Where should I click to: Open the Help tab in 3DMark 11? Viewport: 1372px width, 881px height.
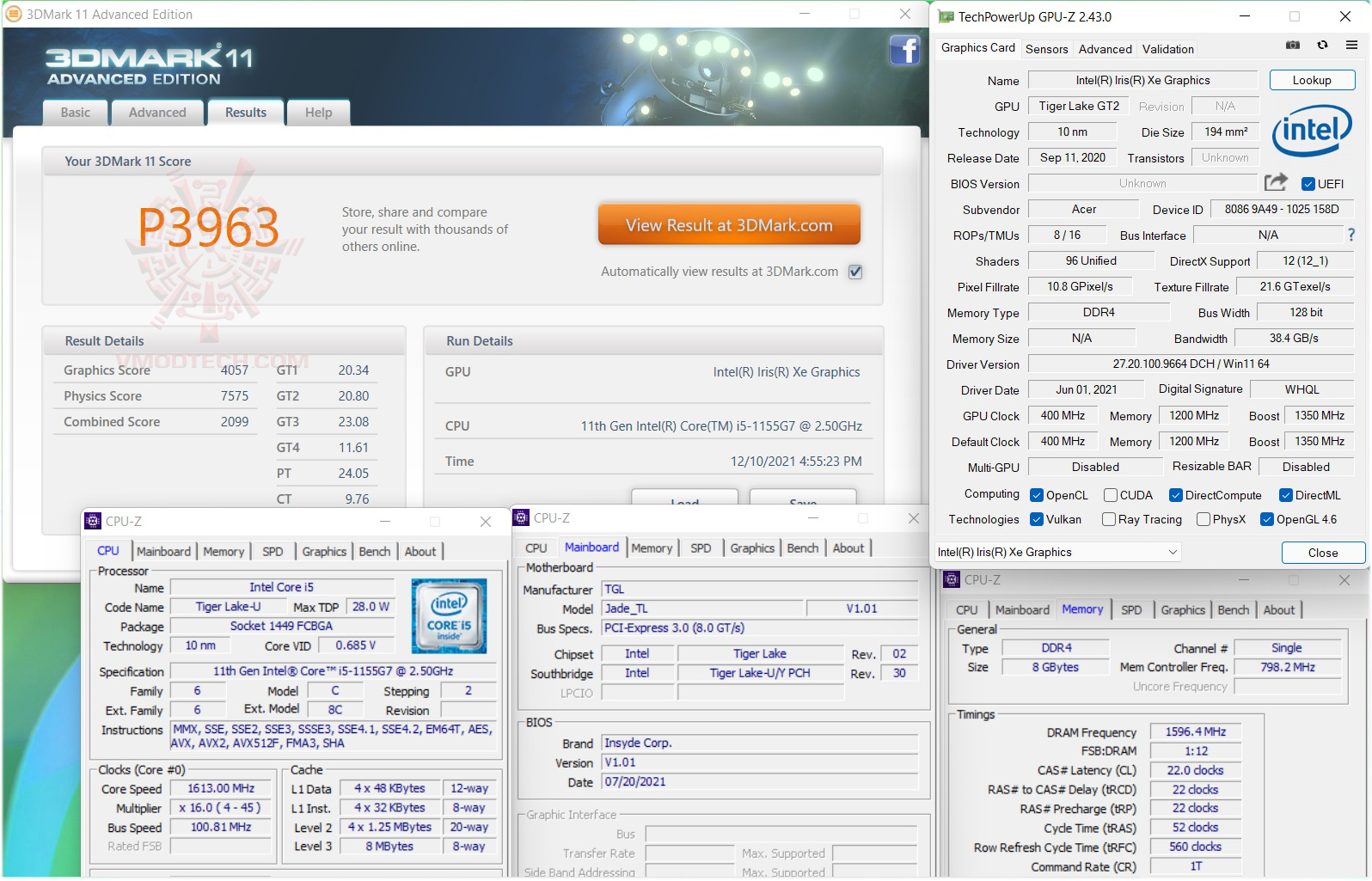[319, 113]
